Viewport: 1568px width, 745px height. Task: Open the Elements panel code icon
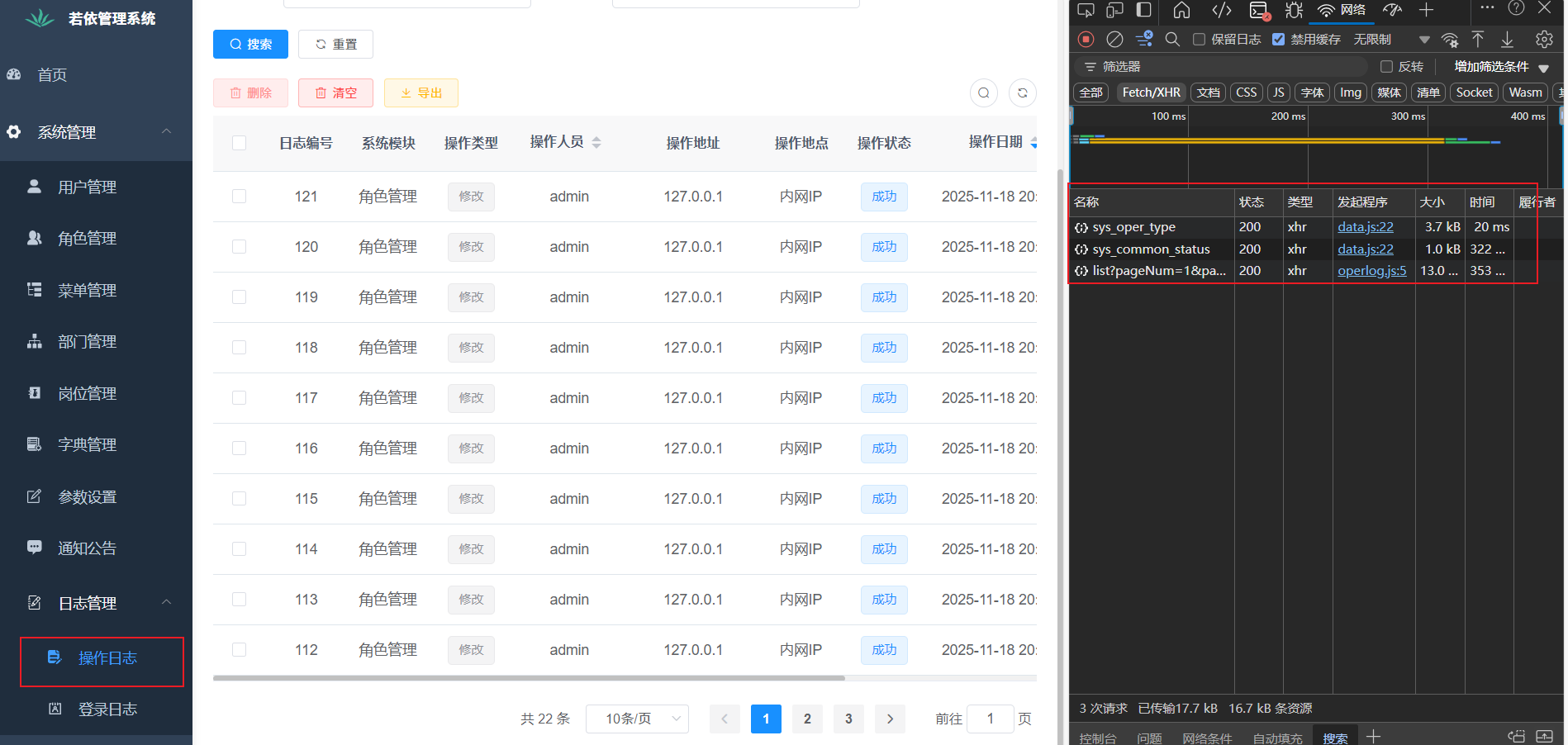pyautogui.click(x=1222, y=10)
